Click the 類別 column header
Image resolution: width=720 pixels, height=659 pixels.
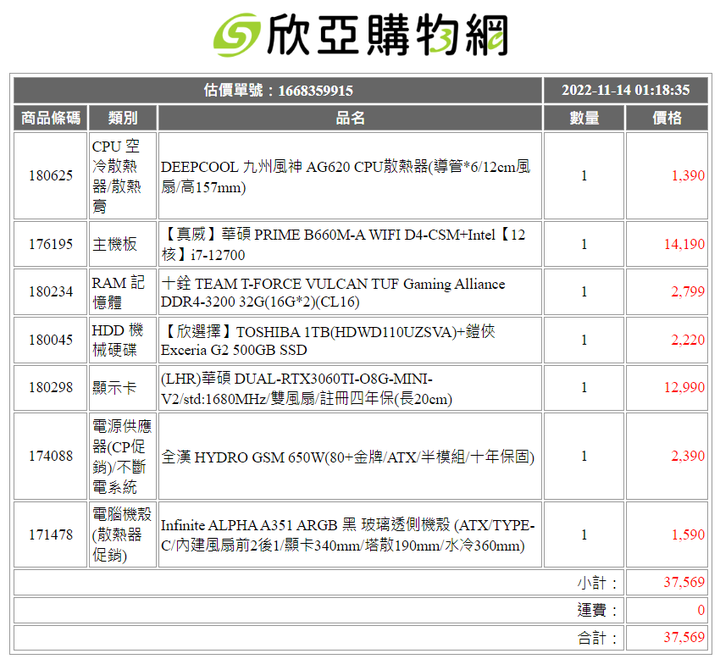point(123,118)
